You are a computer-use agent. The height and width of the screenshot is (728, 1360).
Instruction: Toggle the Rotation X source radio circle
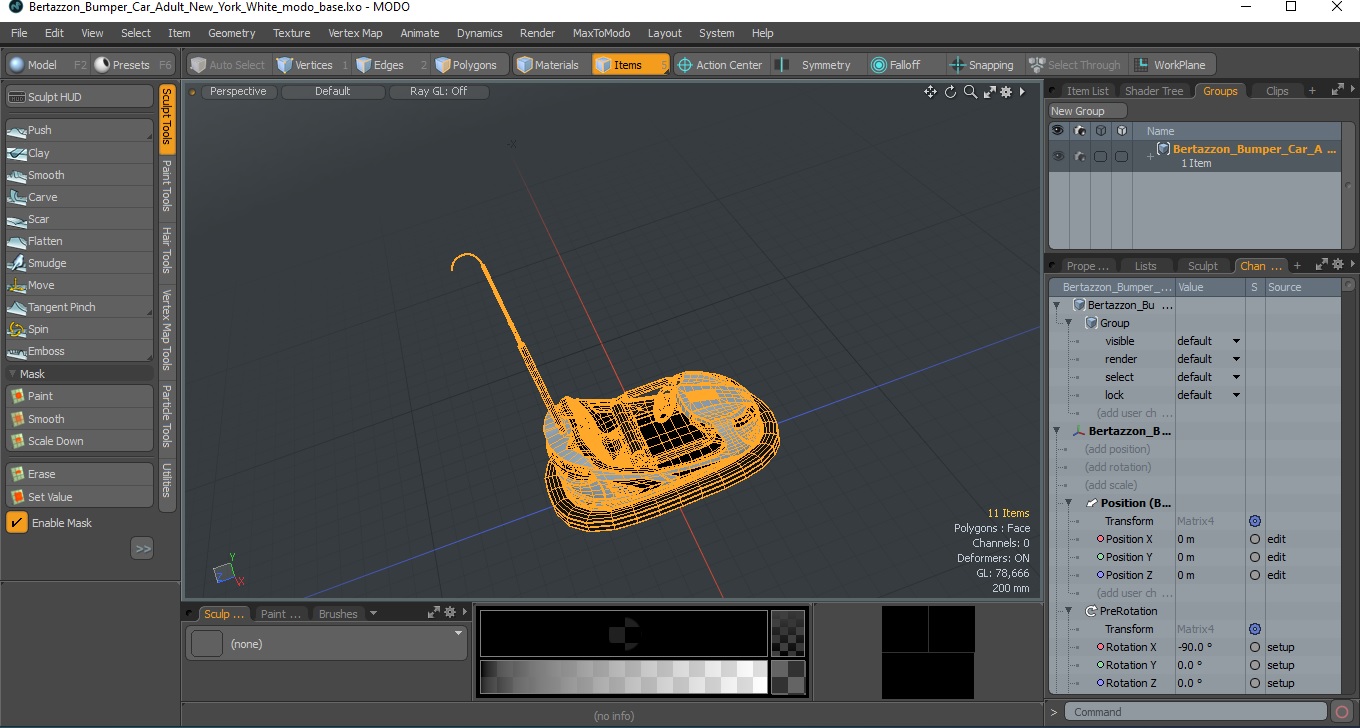pyautogui.click(x=1255, y=647)
